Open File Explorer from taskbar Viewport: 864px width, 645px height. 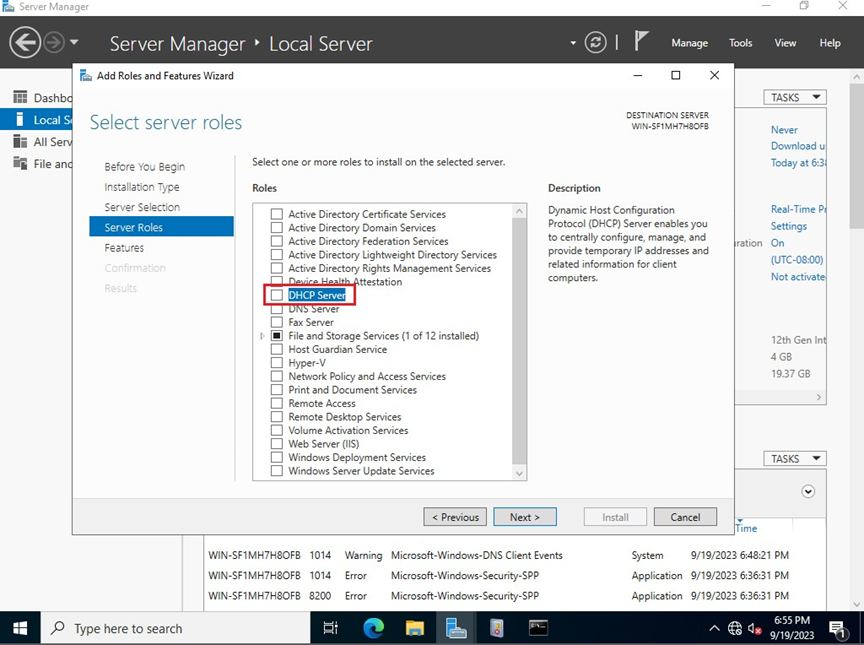pos(415,628)
